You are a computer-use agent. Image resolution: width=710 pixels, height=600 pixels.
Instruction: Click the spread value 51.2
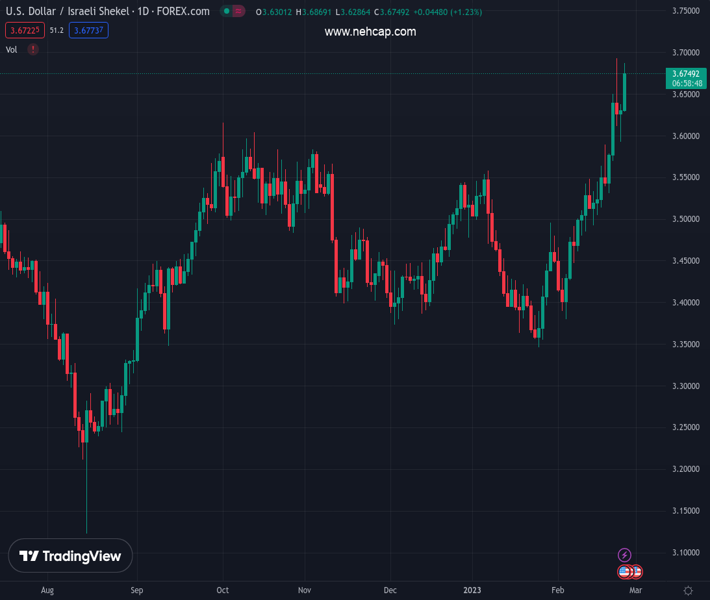point(57,31)
